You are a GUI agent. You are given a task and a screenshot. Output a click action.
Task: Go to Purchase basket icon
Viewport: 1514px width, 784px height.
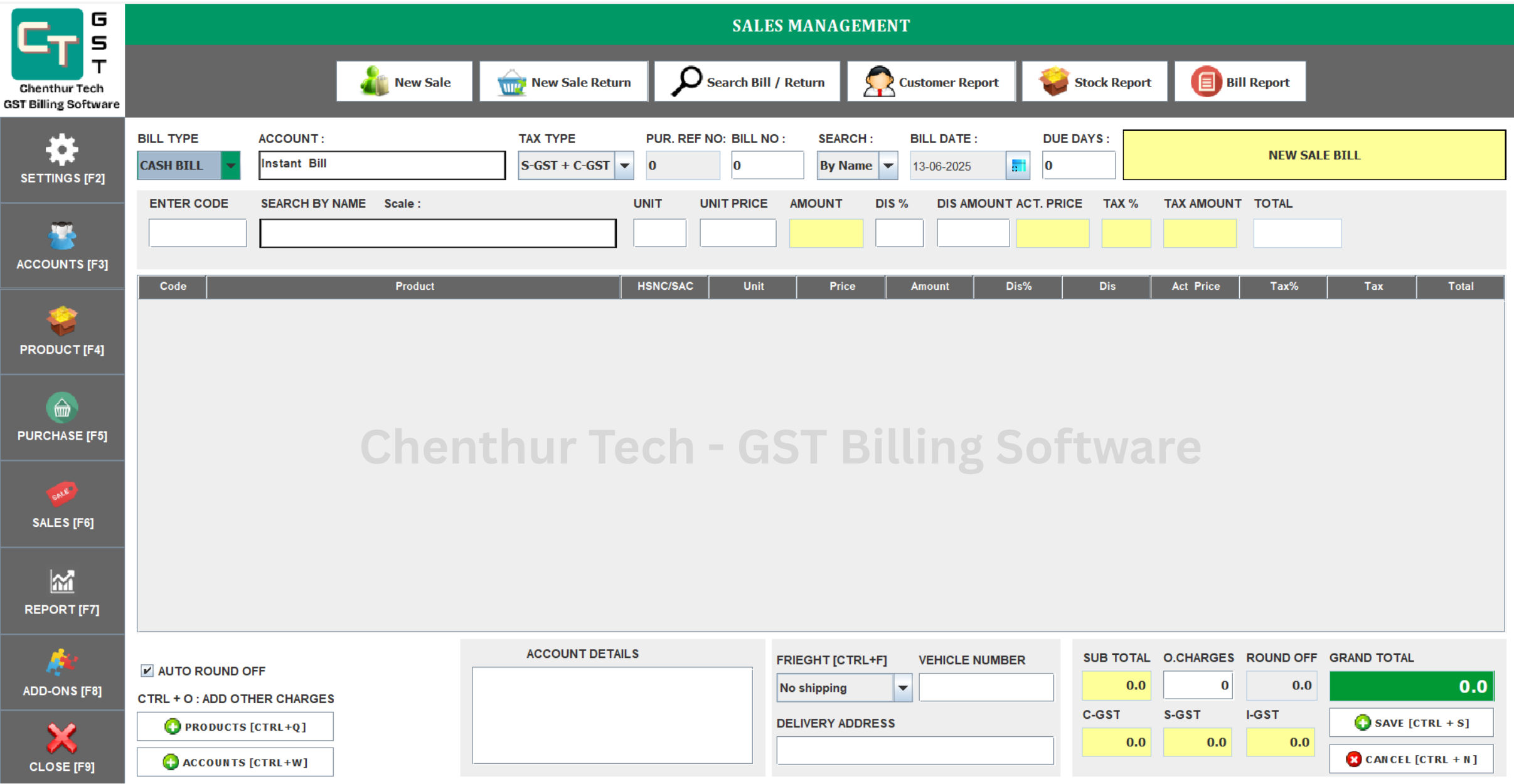(x=61, y=408)
